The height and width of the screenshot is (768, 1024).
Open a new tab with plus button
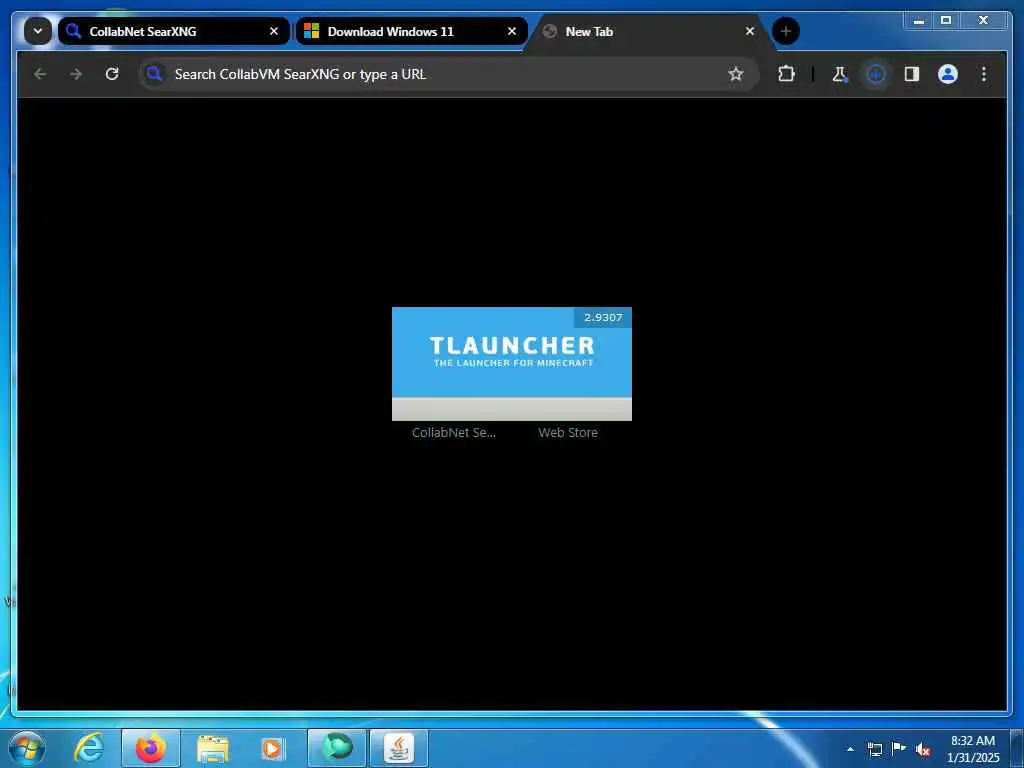click(786, 31)
